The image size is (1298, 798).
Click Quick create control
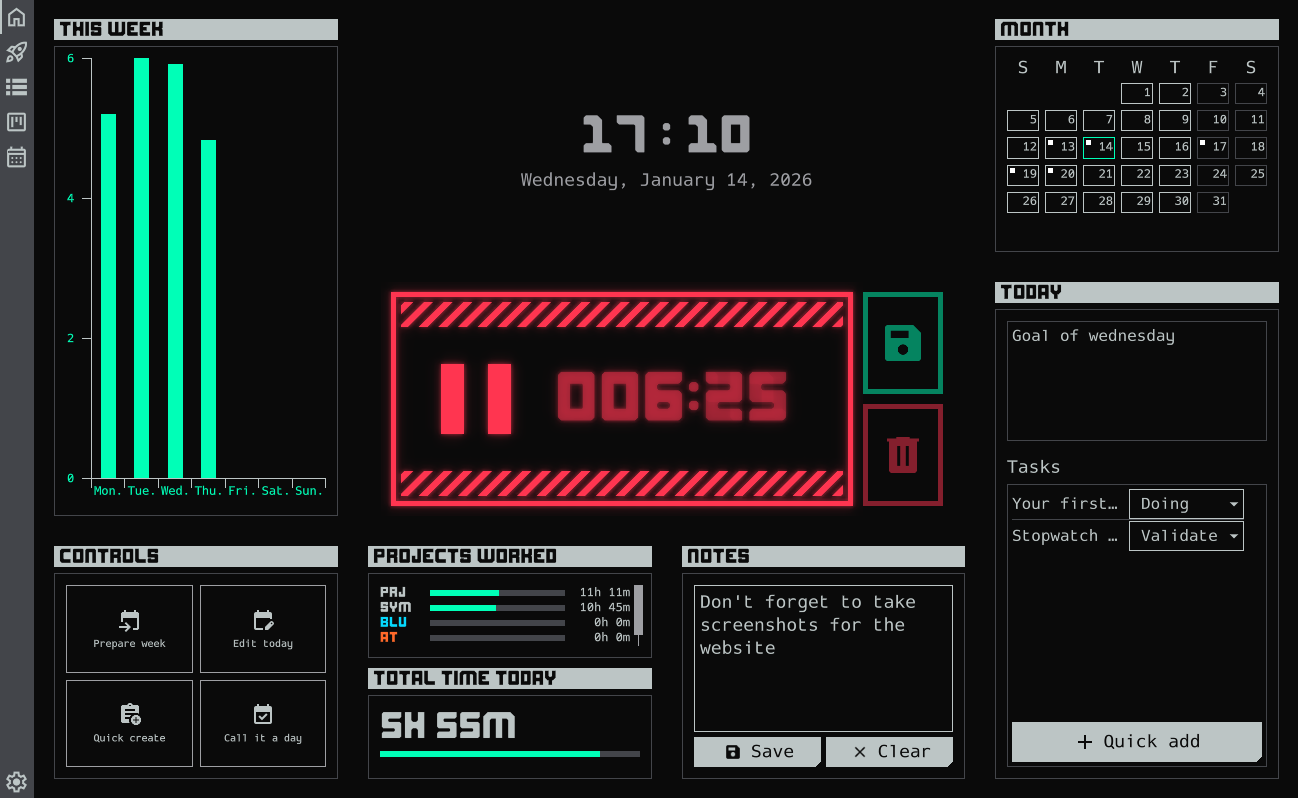point(129,723)
